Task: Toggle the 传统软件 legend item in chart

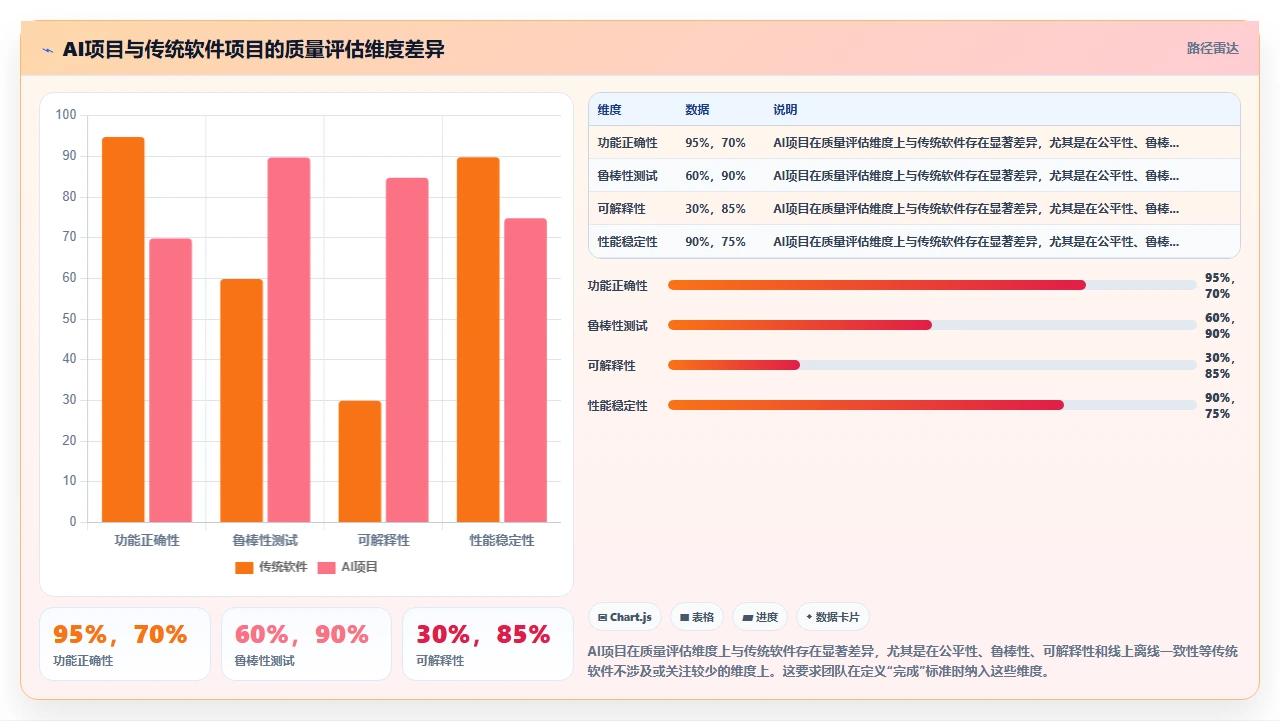Action: (271, 567)
